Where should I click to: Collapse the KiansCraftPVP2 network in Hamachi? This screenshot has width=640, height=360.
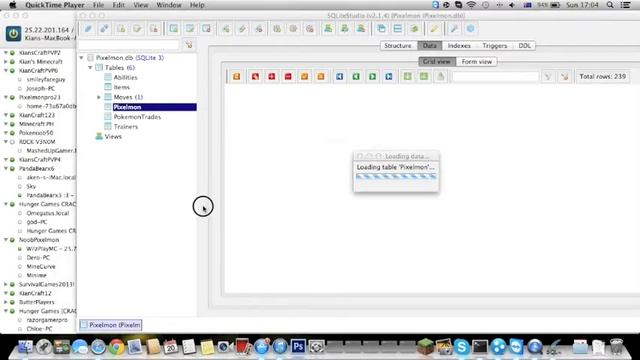click(6, 53)
